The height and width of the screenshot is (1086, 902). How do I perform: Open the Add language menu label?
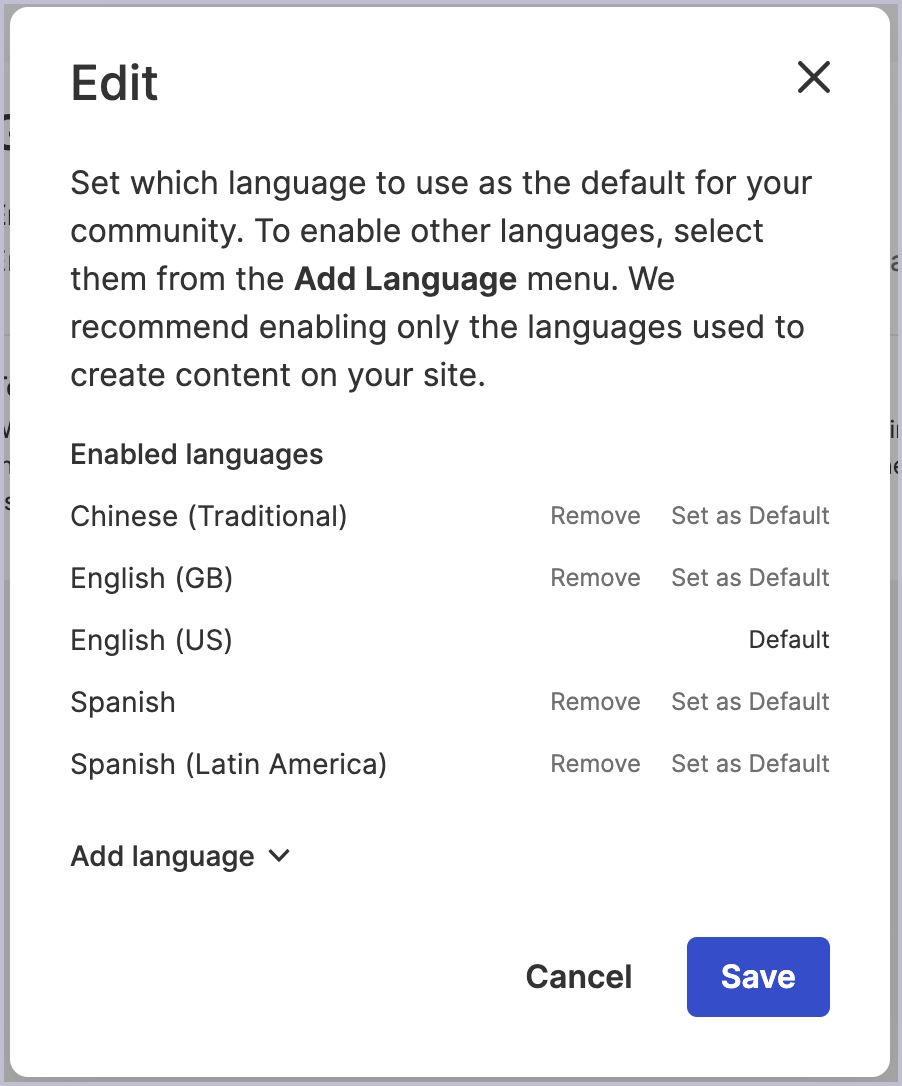point(163,857)
